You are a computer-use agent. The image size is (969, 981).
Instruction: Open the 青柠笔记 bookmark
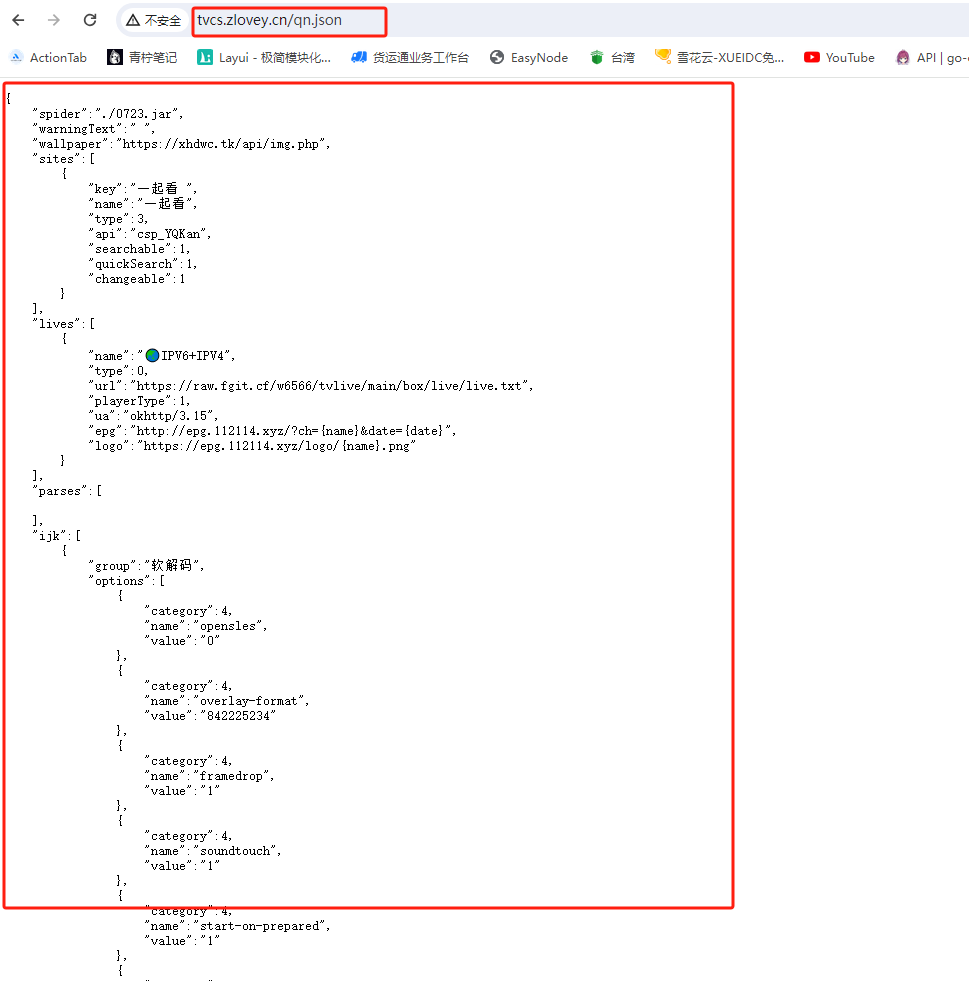[x=142, y=58]
